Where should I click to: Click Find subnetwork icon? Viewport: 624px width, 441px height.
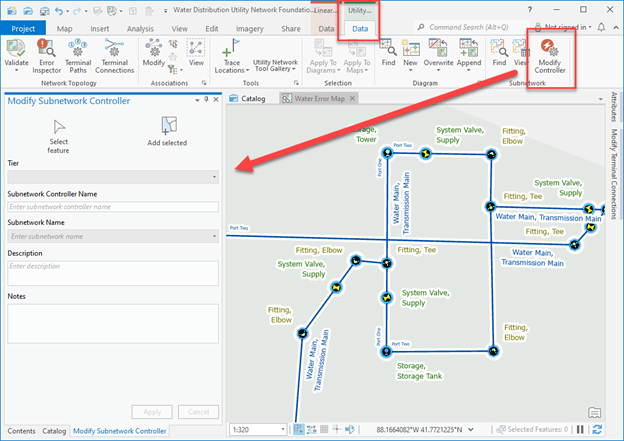click(499, 47)
